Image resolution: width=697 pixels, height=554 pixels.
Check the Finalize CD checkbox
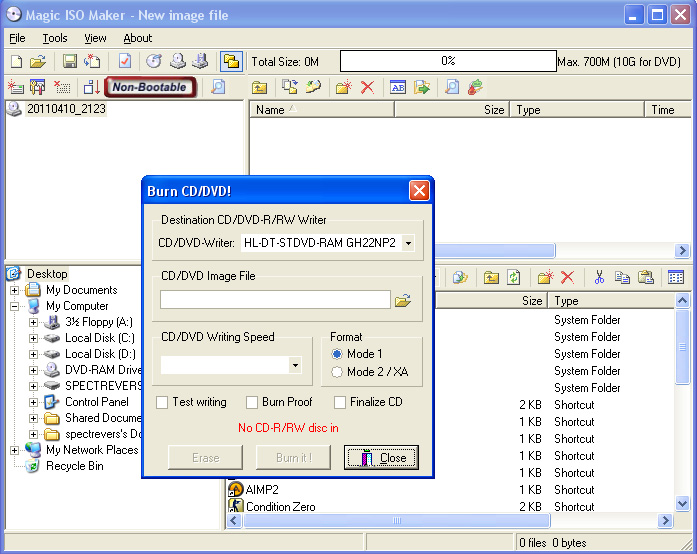[340, 402]
